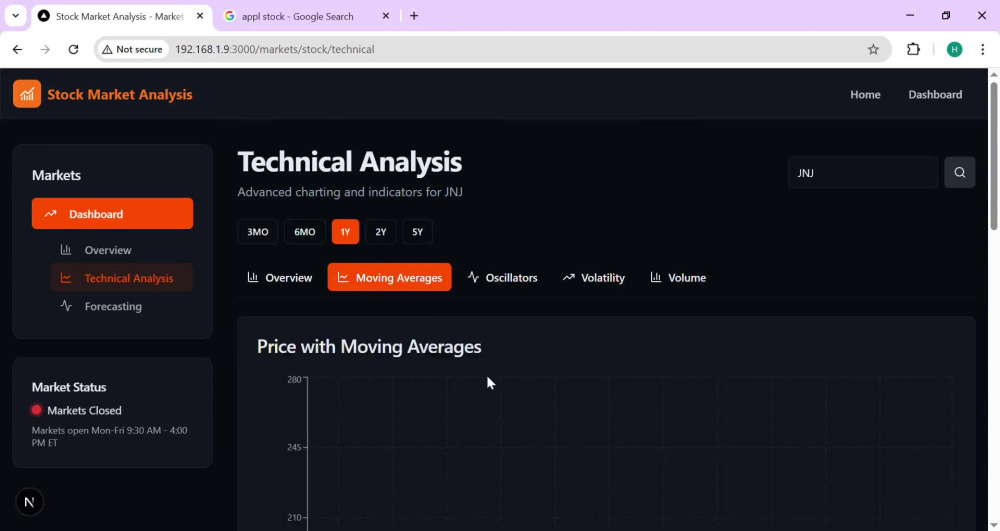Minimize the Chrome window
The height and width of the screenshot is (531, 1000).
pyautogui.click(x=910, y=15)
